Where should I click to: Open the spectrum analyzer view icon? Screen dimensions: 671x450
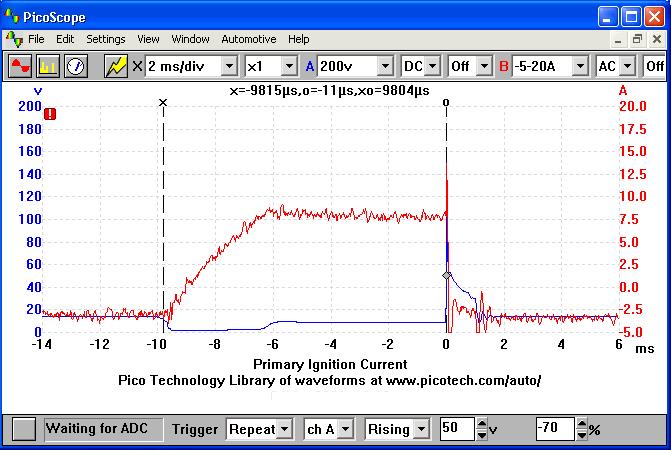coord(48,66)
